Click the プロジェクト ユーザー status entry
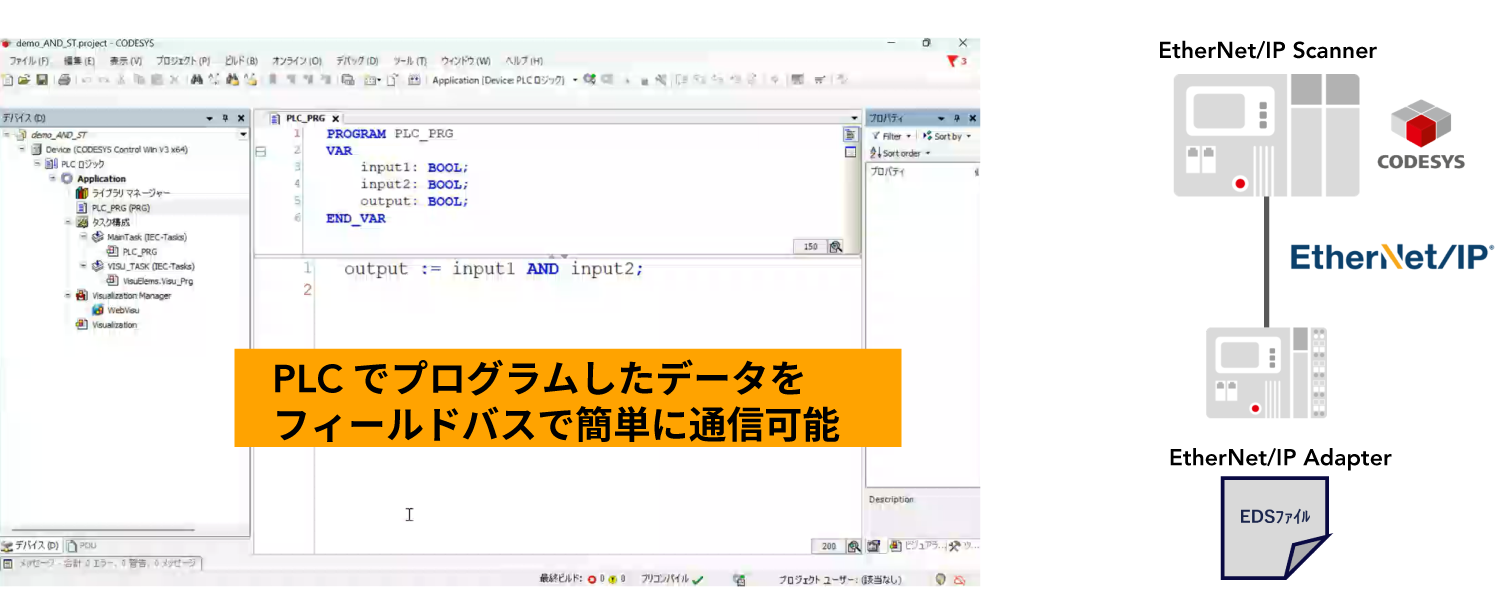The height and width of the screenshot is (600, 1500). (840, 579)
